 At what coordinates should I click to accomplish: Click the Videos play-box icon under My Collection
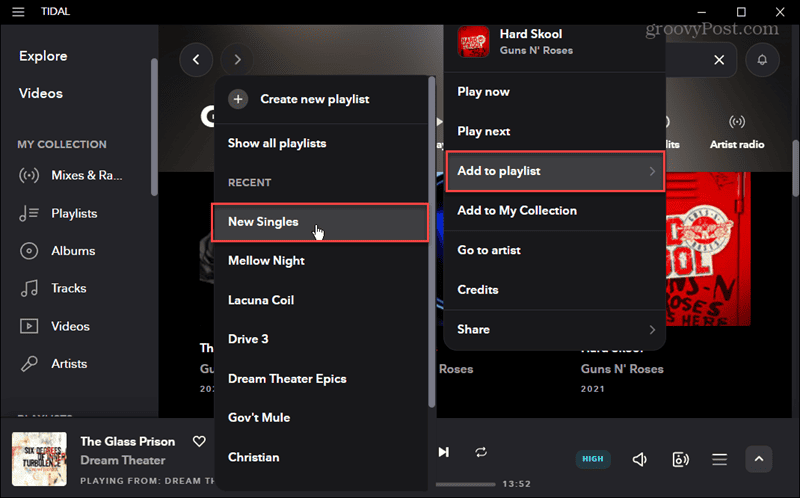(x=29, y=326)
